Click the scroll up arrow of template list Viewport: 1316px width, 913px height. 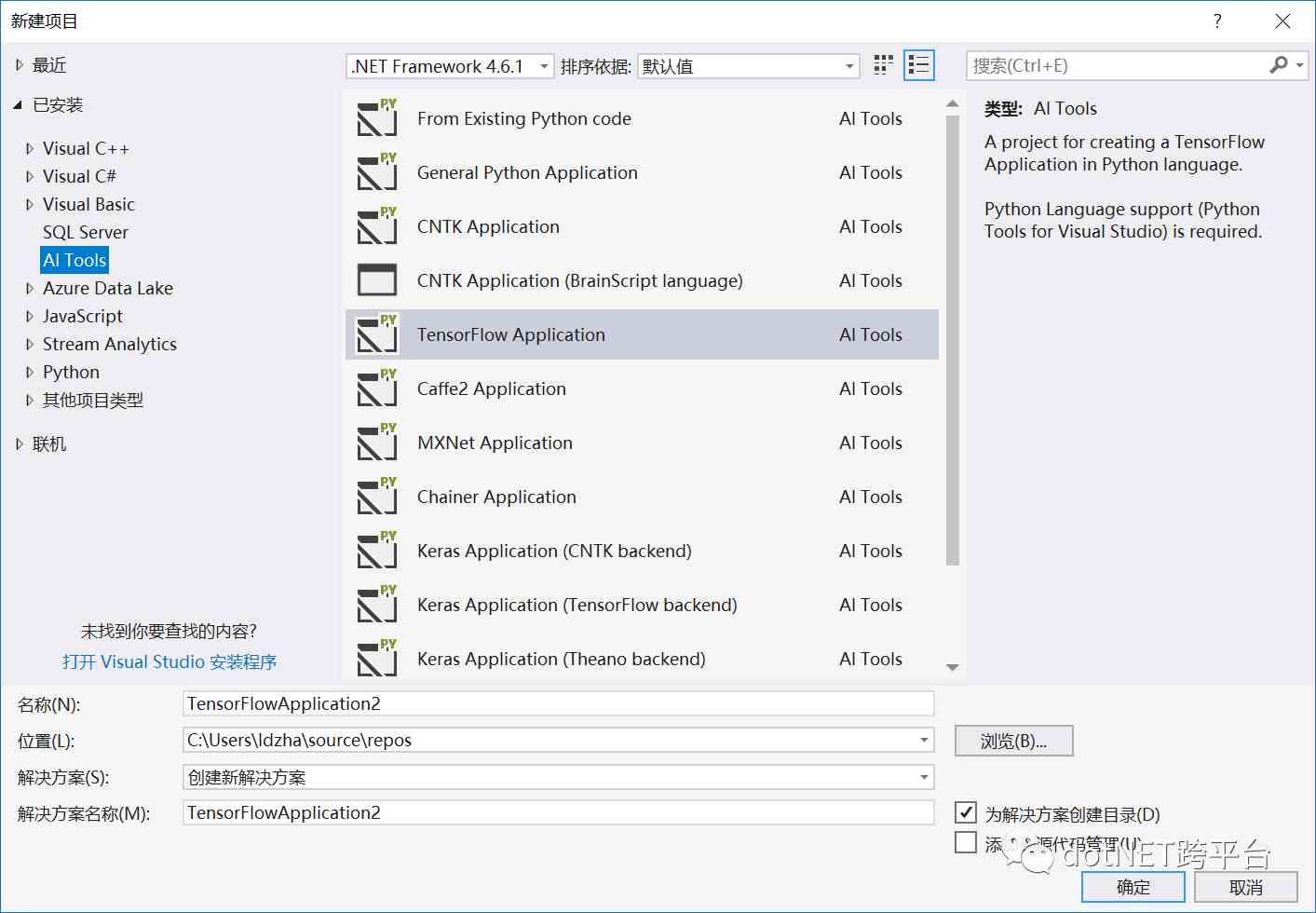click(952, 103)
